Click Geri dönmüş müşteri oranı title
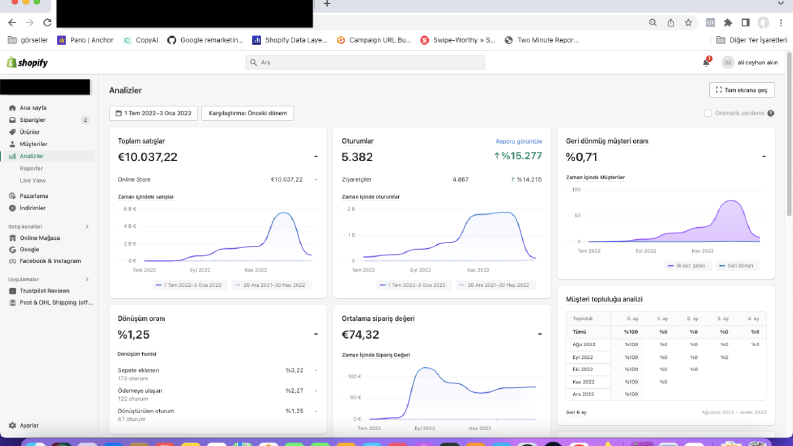Image resolution: width=793 pixels, height=446 pixels. coord(606,141)
